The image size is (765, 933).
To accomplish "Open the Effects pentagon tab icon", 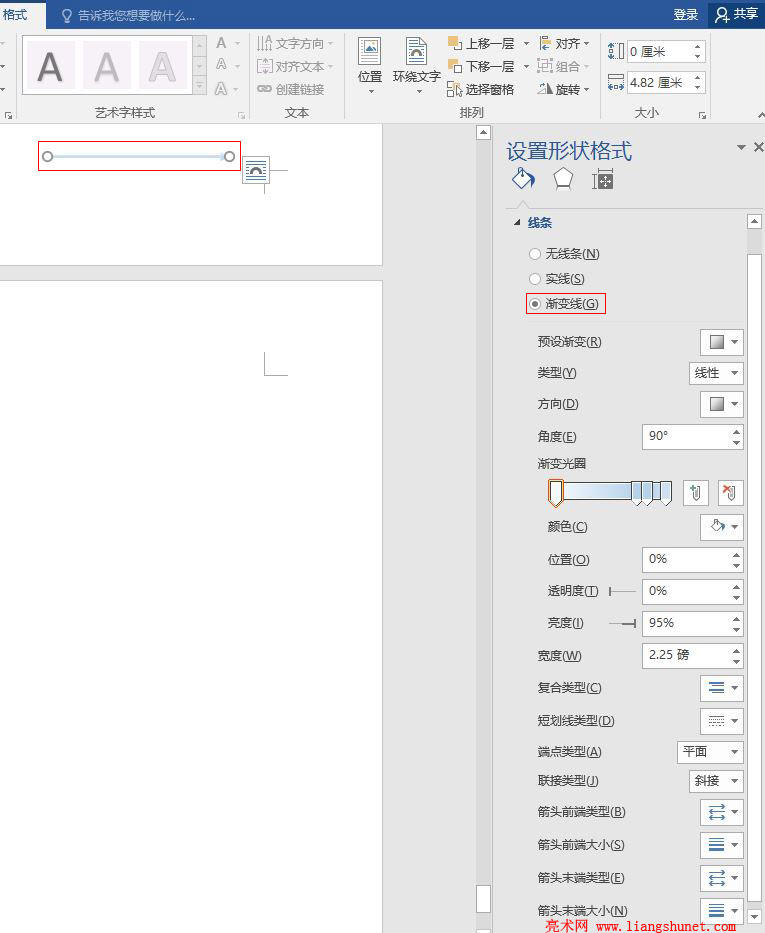I will [x=563, y=179].
